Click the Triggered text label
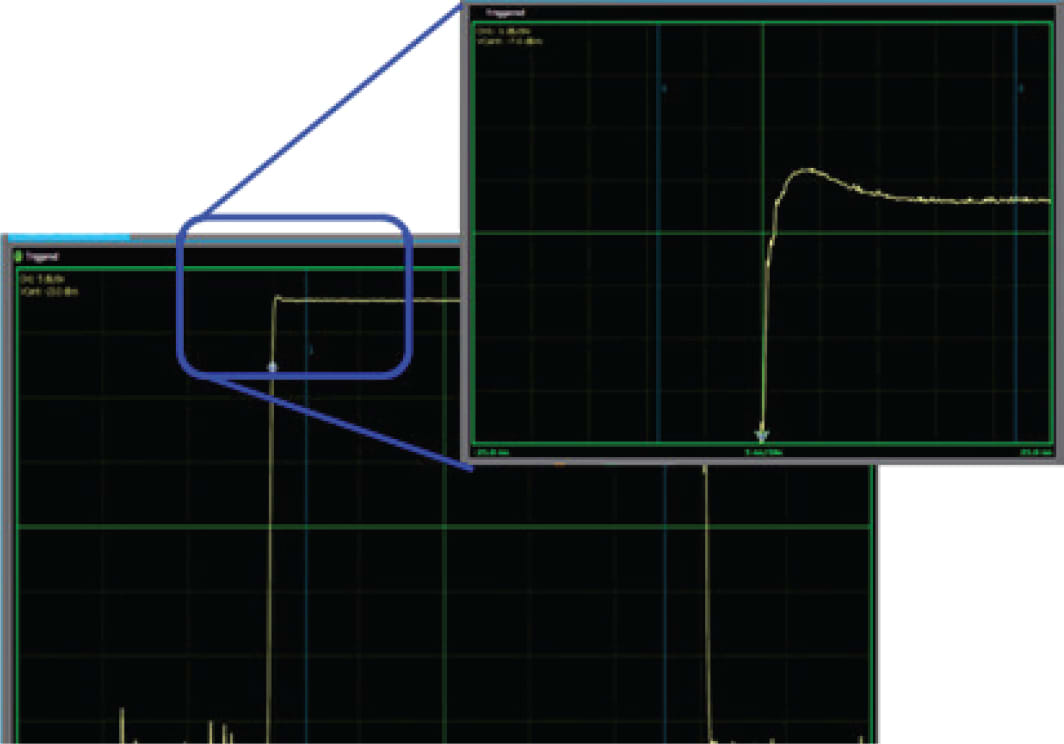Image resolution: width=1064 pixels, height=744 pixels. [x=40, y=257]
